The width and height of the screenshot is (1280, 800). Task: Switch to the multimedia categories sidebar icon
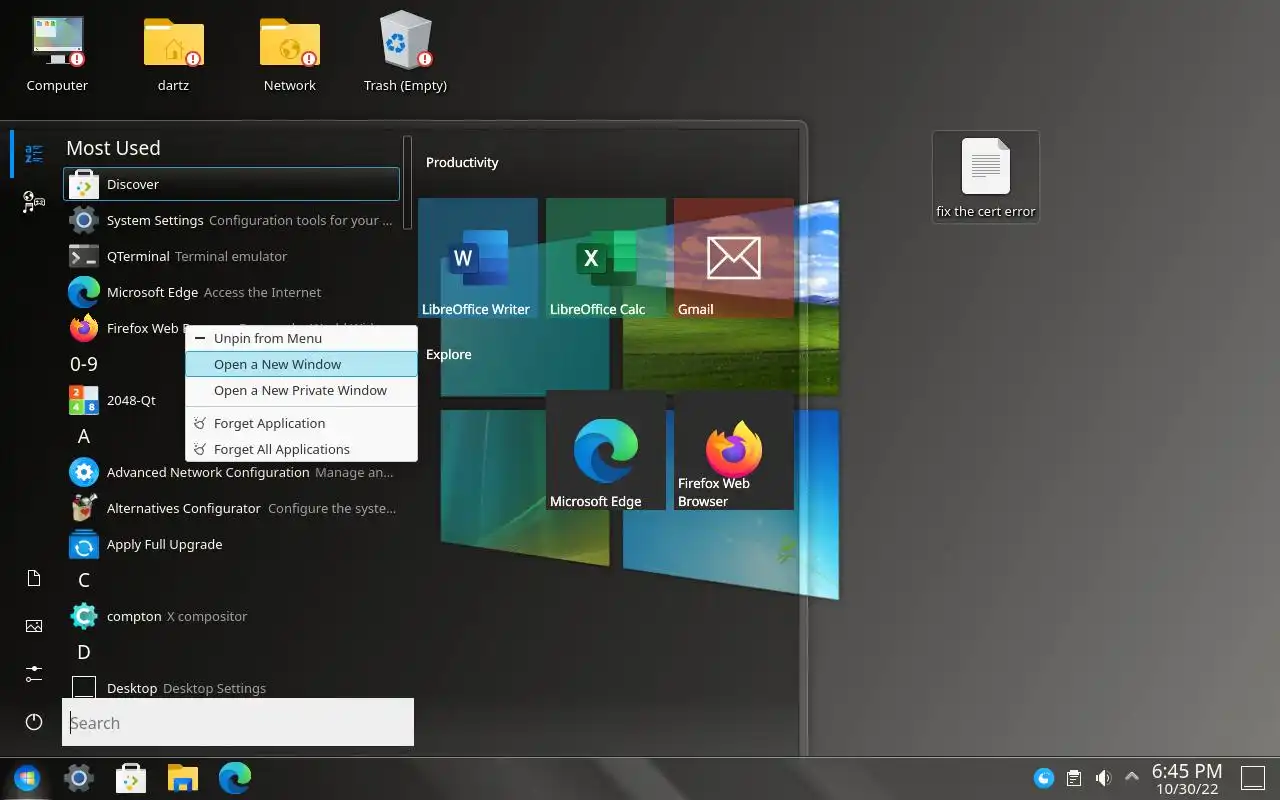coord(34,202)
